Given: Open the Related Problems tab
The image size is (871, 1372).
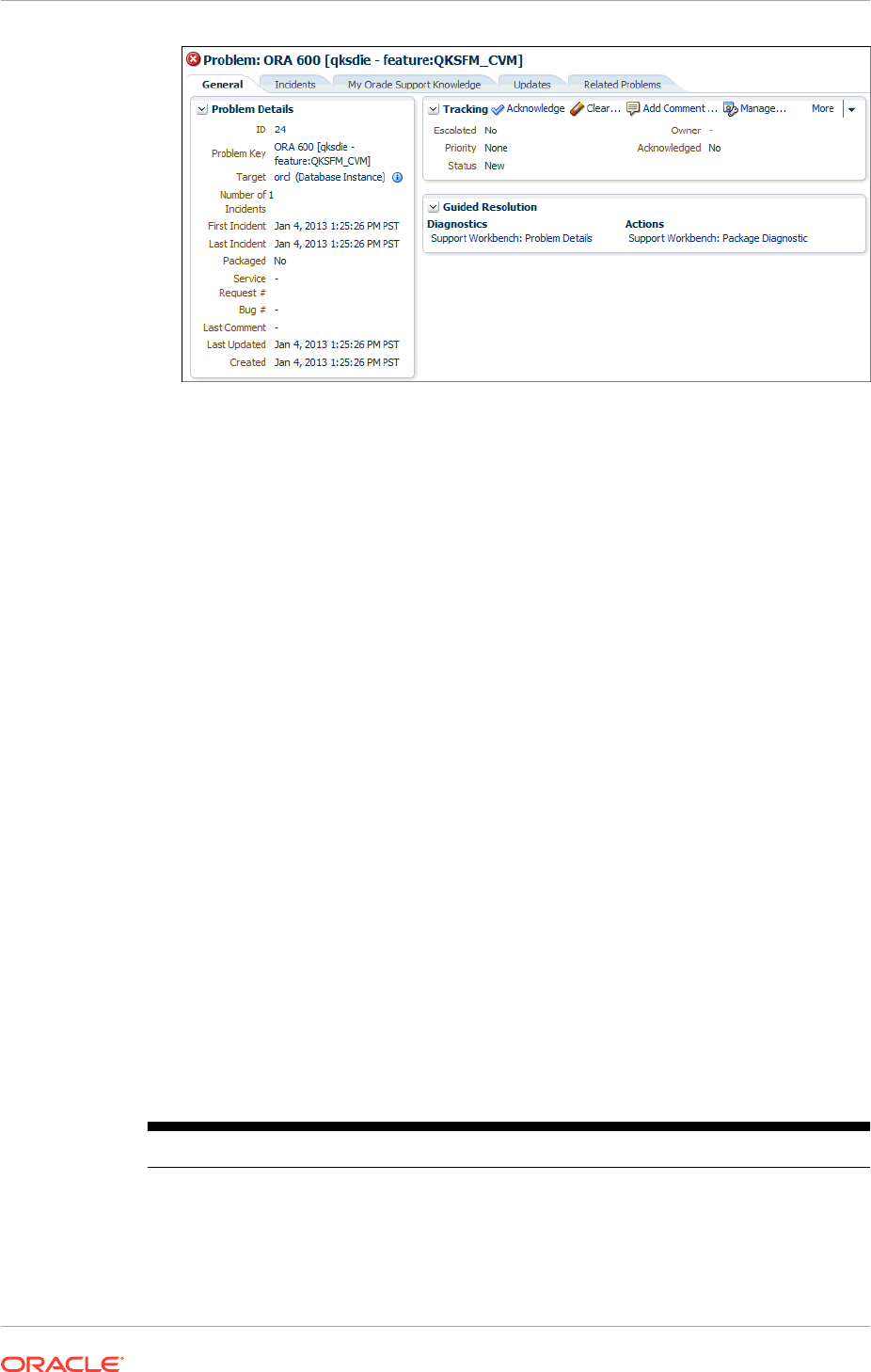Looking at the screenshot, I should click(622, 85).
